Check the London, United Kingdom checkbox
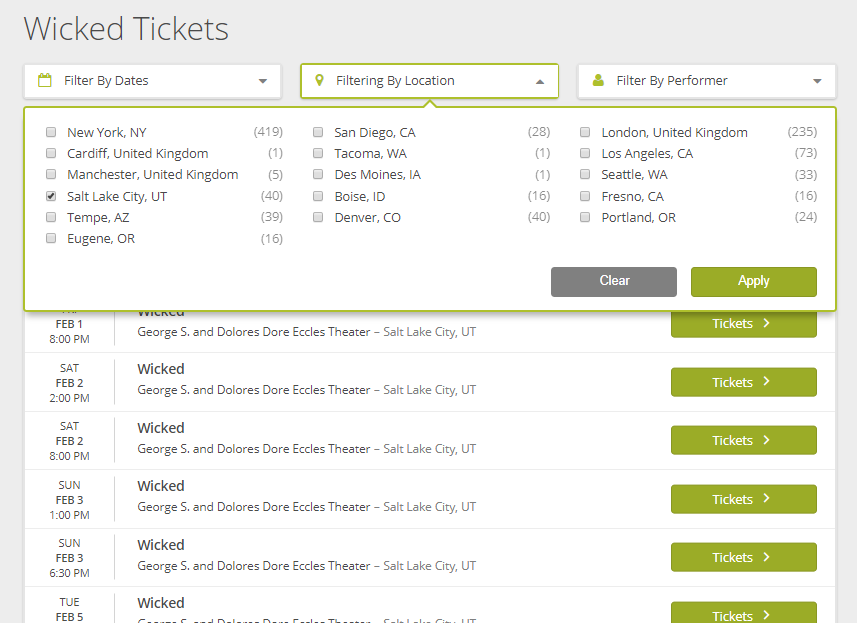Image resolution: width=857 pixels, height=623 pixels. [x=585, y=132]
